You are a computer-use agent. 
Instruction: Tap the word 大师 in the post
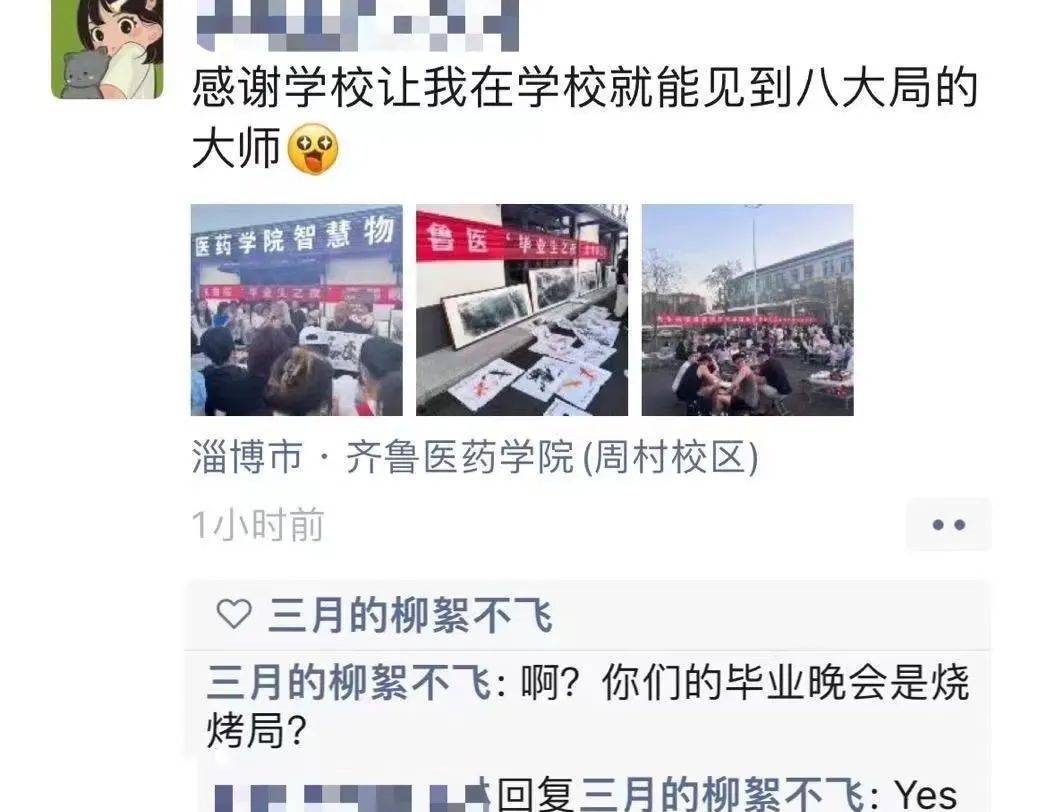point(236,148)
